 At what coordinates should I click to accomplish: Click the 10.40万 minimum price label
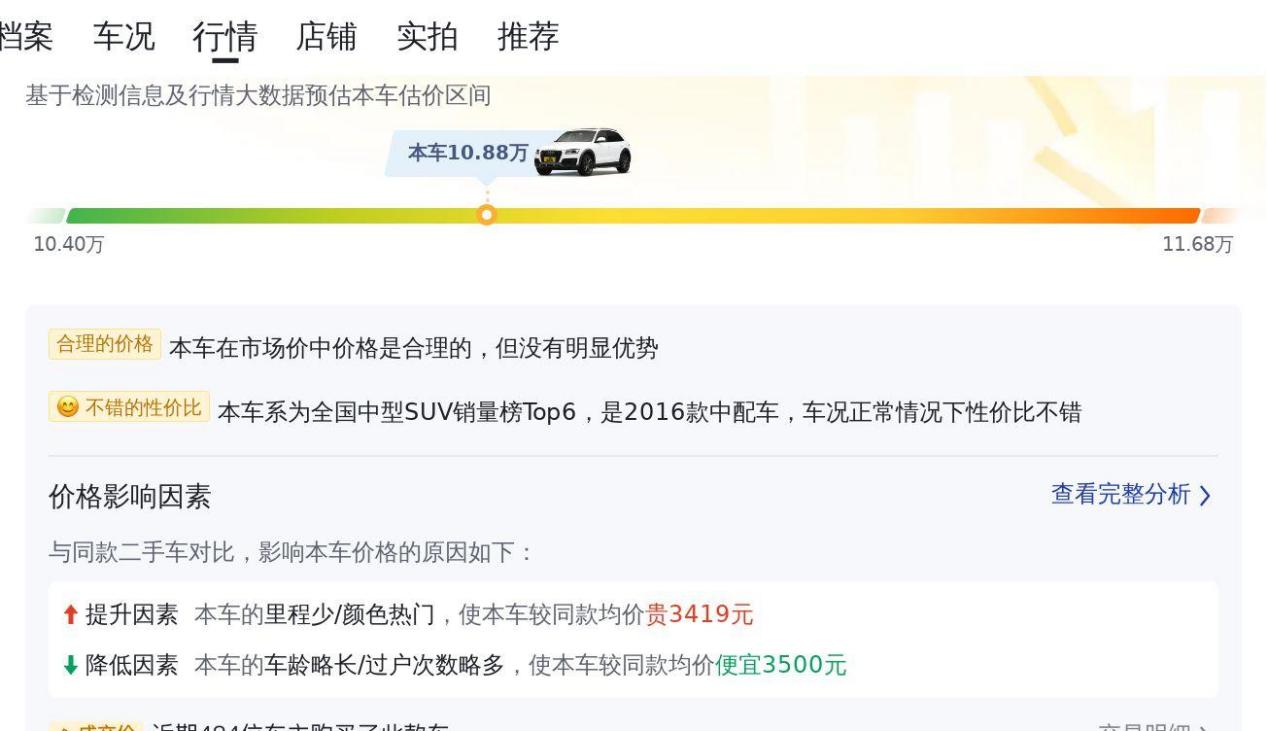pos(68,246)
